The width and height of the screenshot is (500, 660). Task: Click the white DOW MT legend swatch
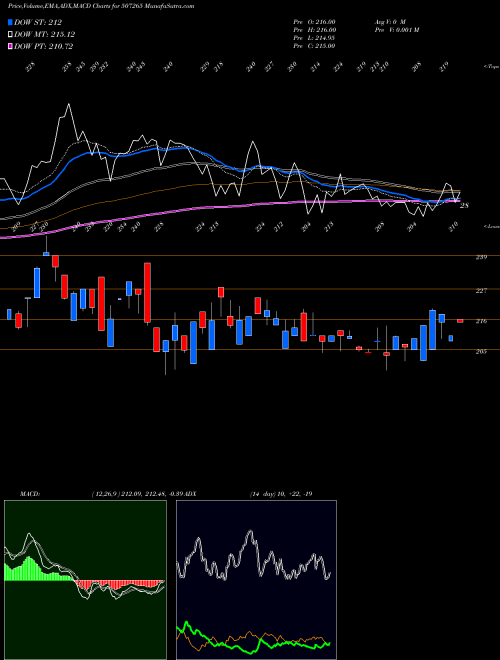tap(10, 34)
